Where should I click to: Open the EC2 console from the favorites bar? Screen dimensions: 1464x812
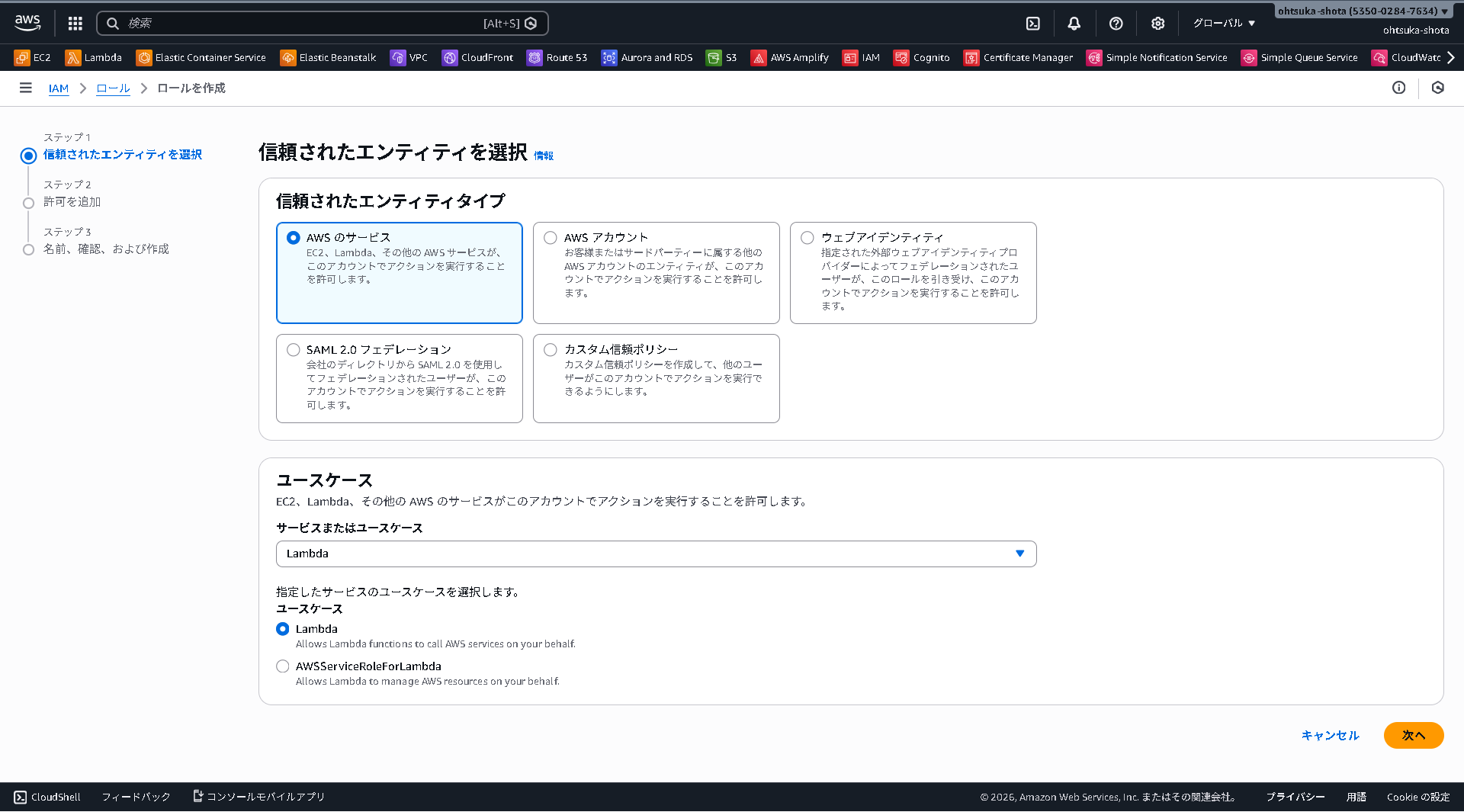[32, 57]
